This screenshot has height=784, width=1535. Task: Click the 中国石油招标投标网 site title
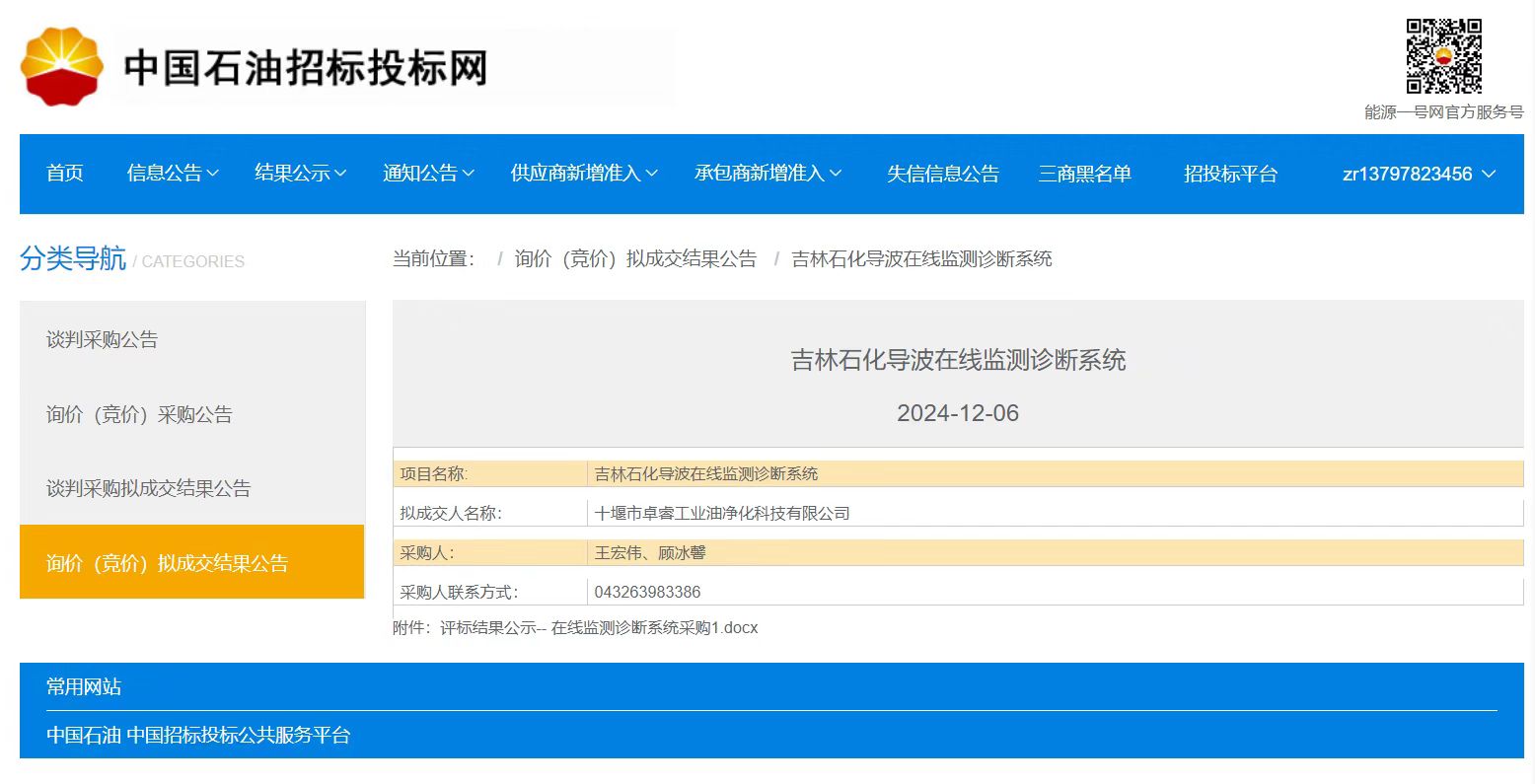coord(306,68)
